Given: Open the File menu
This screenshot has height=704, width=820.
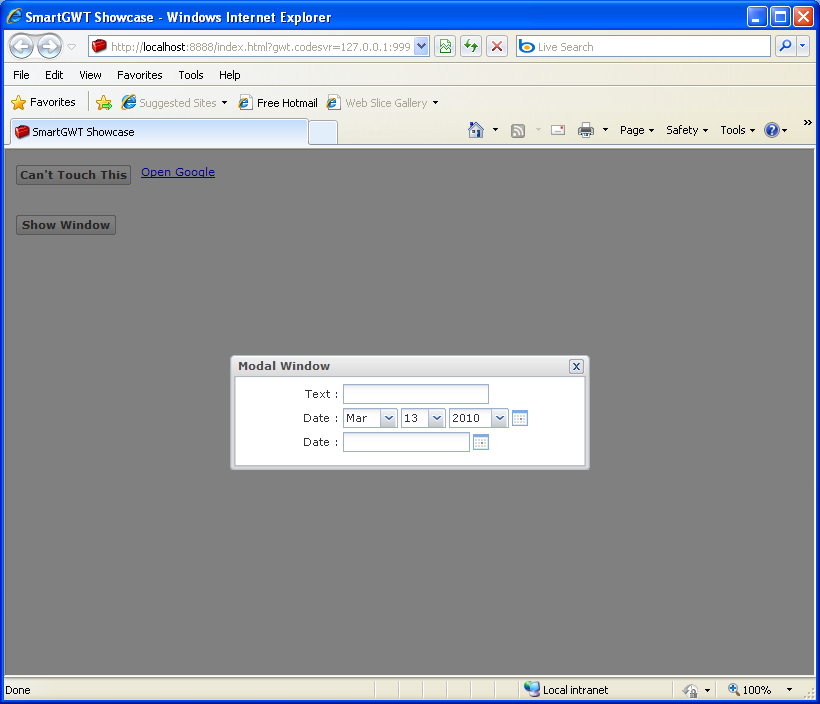Looking at the screenshot, I should (x=21, y=75).
